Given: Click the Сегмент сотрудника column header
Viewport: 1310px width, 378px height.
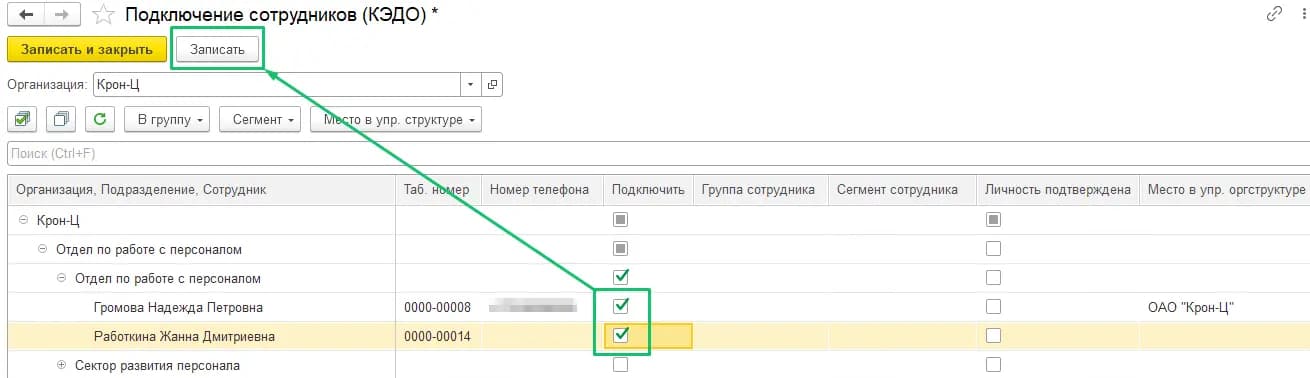Looking at the screenshot, I should point(902,190).
